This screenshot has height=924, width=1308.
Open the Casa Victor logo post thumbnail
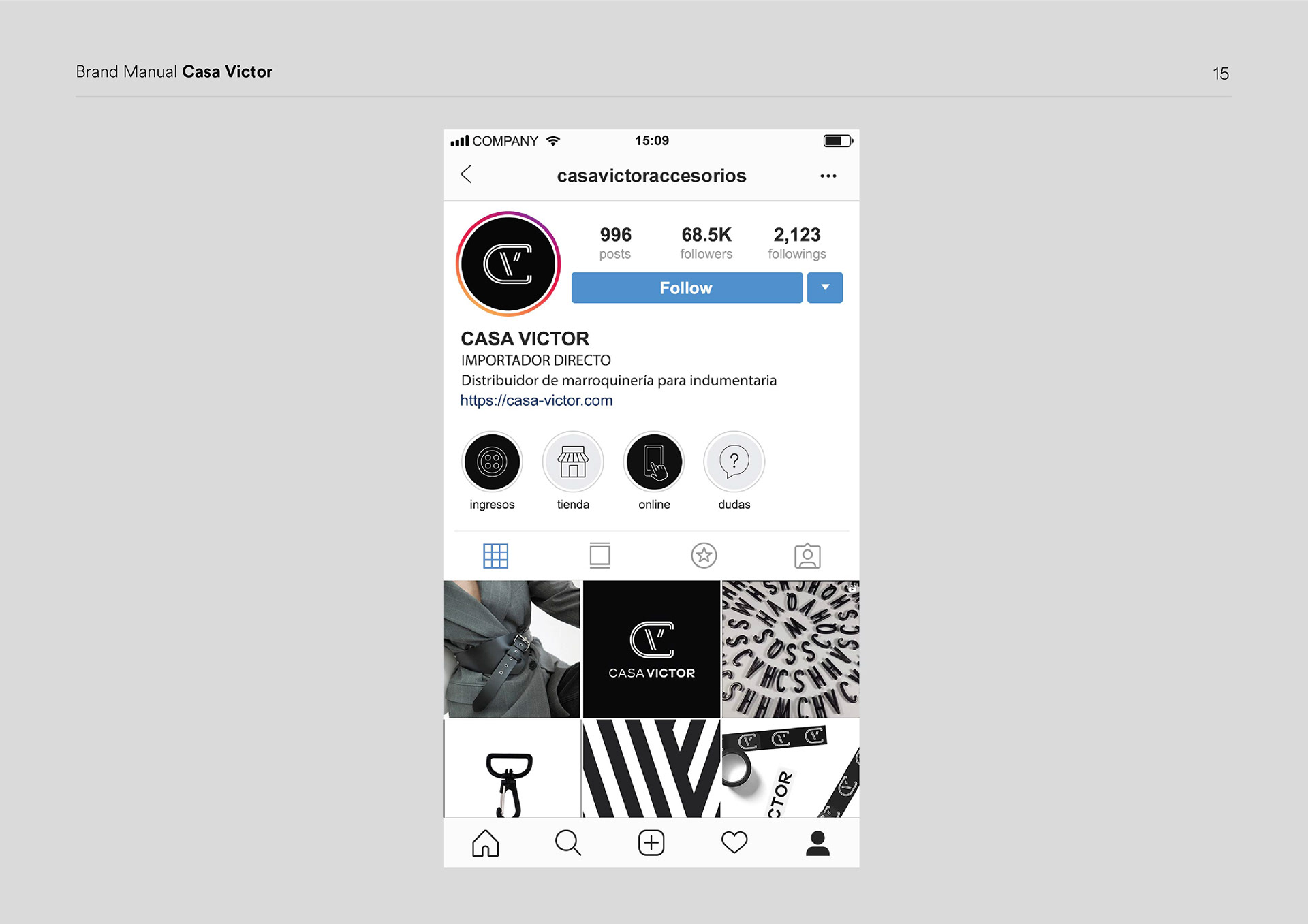click(651, 649)
